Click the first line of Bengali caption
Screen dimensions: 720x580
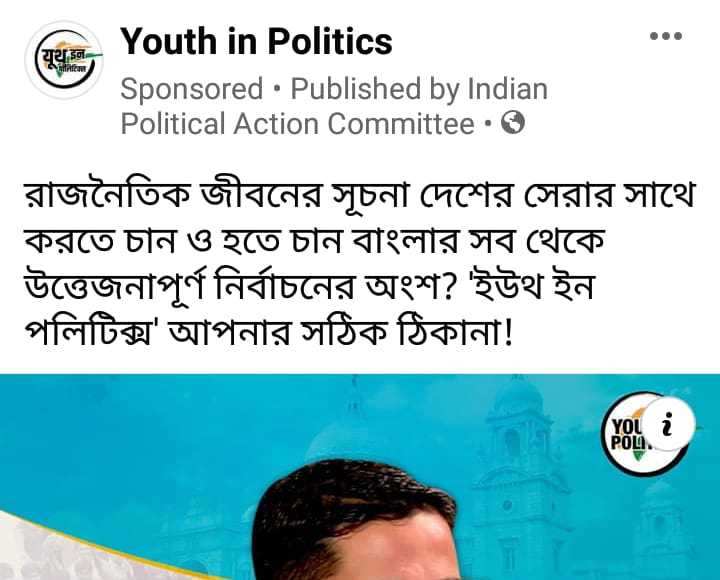[x=360, y=195]
